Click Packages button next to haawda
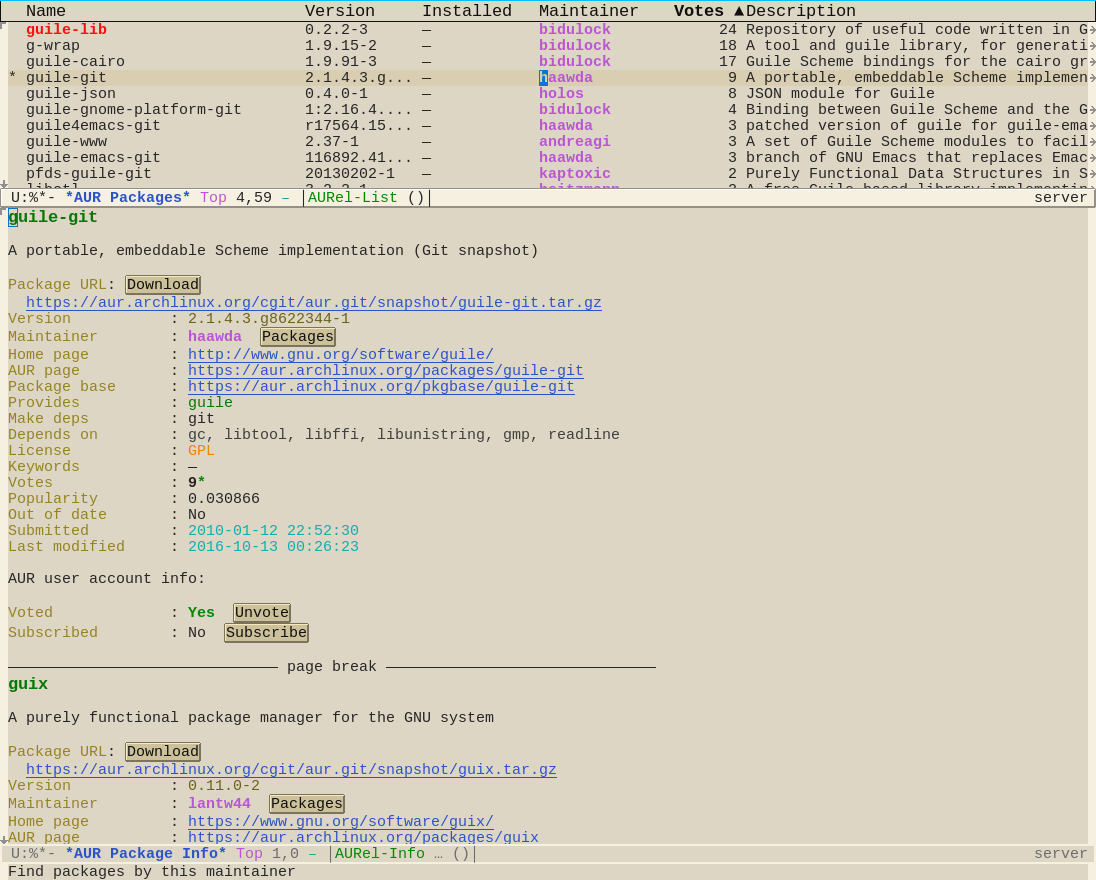This screenshot has width=1096, height=880. [298, 337]
